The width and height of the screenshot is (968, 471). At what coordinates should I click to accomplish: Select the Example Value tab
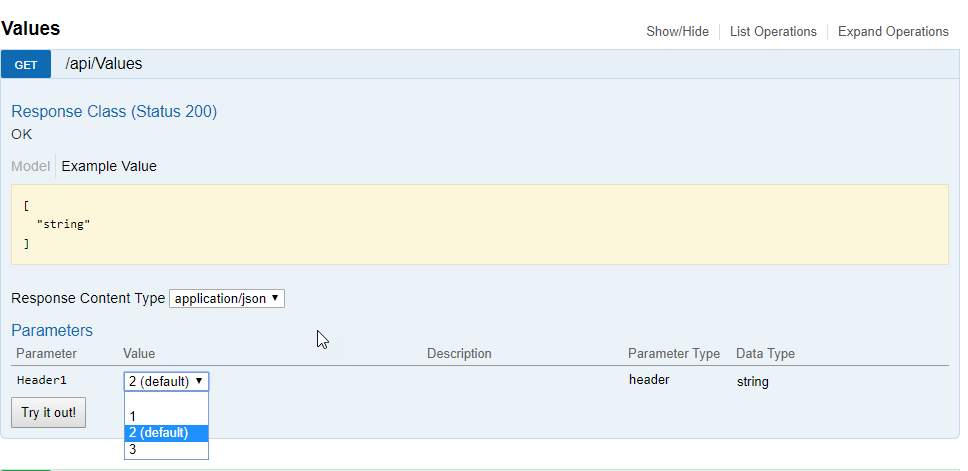point(109,166)
